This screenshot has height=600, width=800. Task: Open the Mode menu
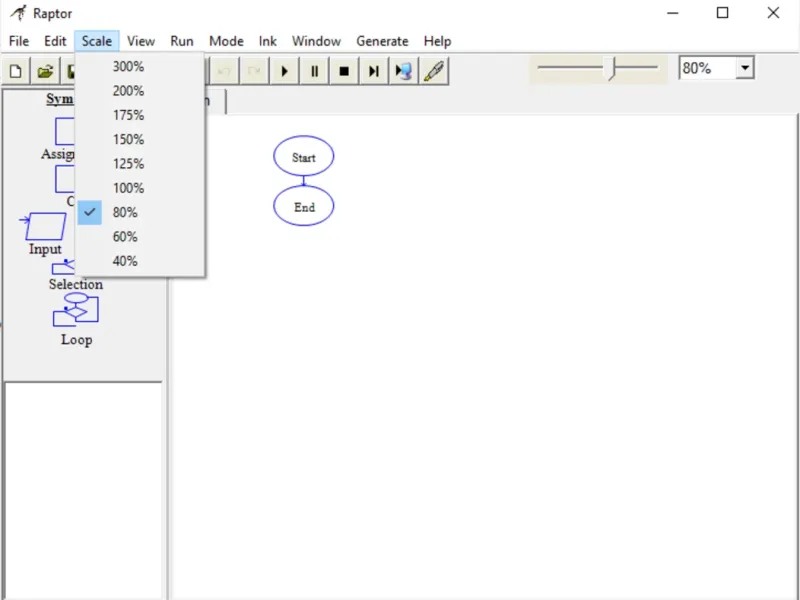coord(227,41)
